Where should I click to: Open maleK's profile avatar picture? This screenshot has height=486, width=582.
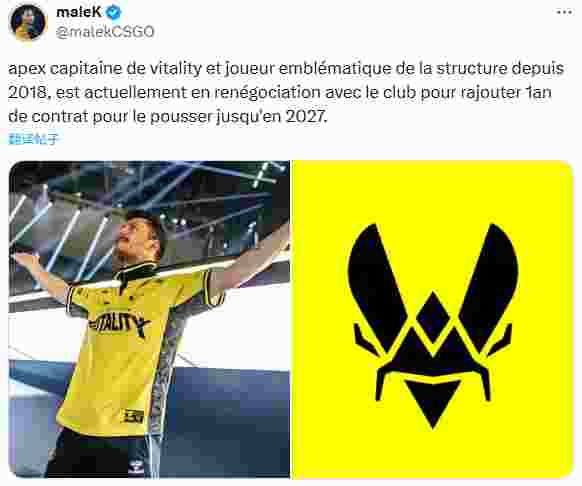coord(28,22)
